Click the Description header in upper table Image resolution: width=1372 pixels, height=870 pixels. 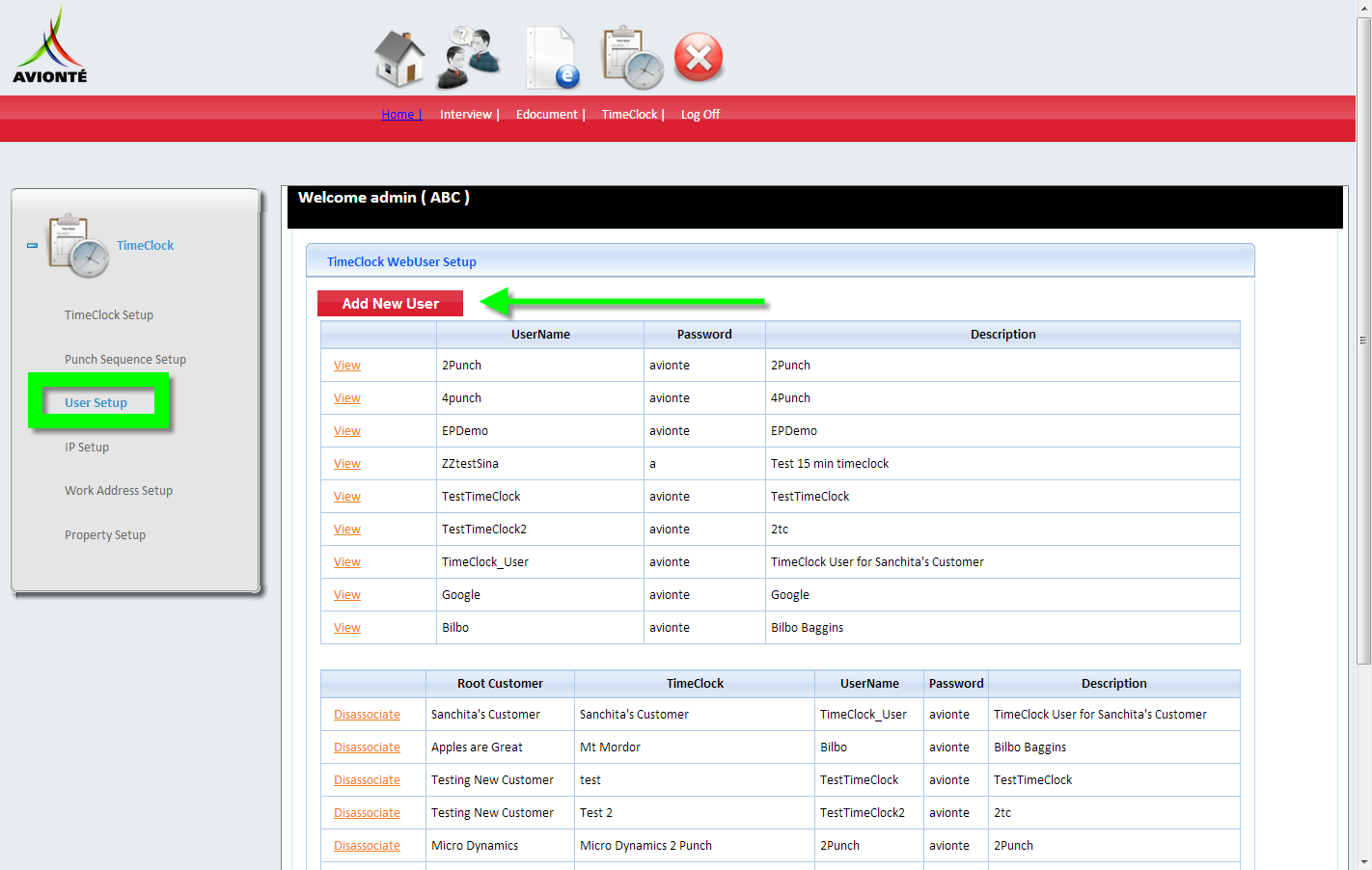pos(1002,335)
